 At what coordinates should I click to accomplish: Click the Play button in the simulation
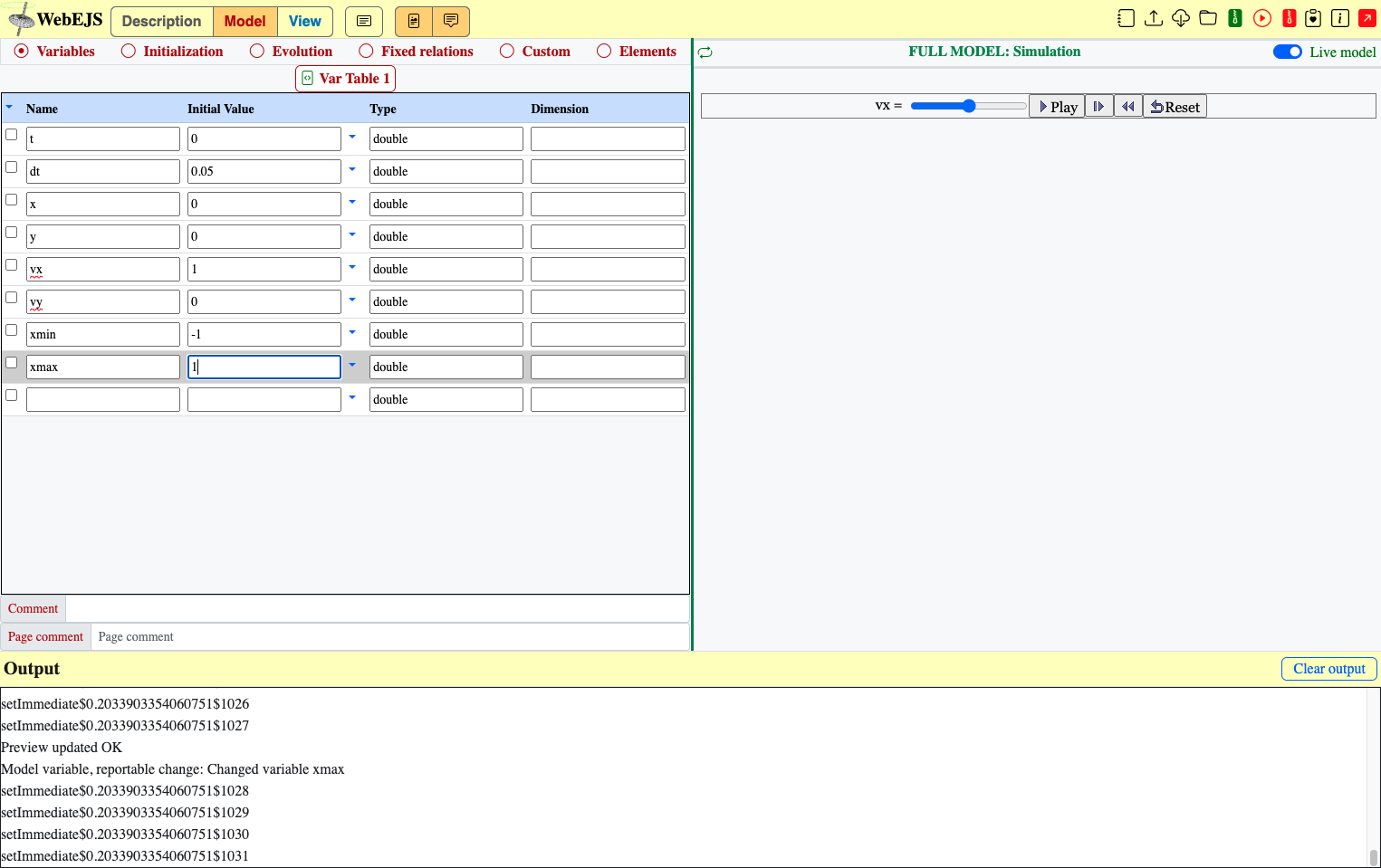1057,107
